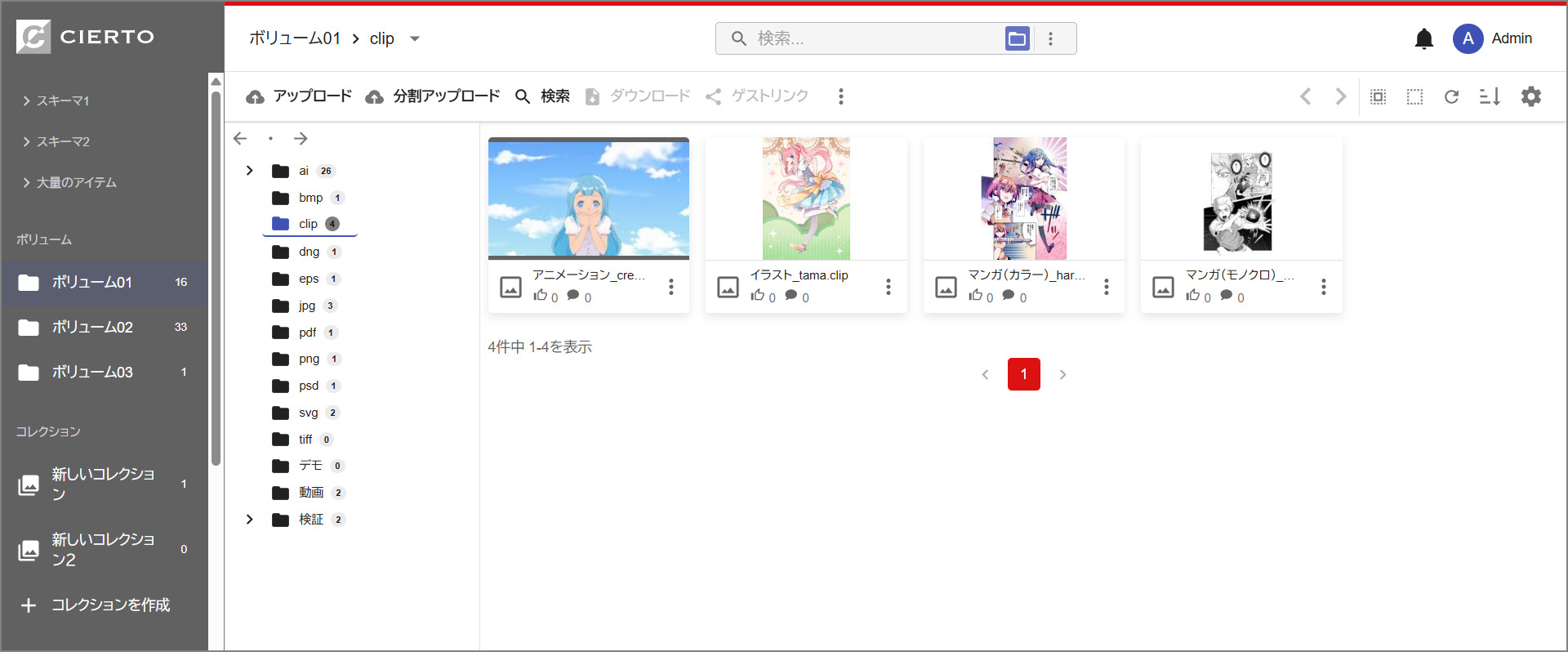Open the clip breadcrumb dropdown arrow

coord(415,38)
